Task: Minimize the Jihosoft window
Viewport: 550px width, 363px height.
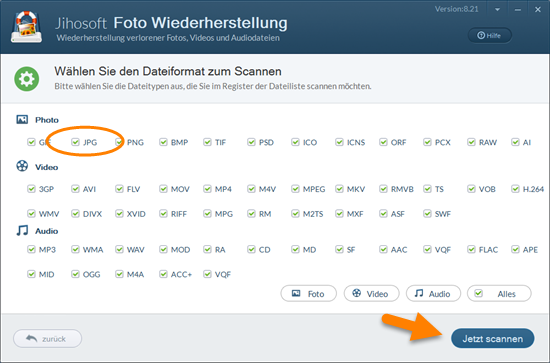Action: tap(518, 10)
